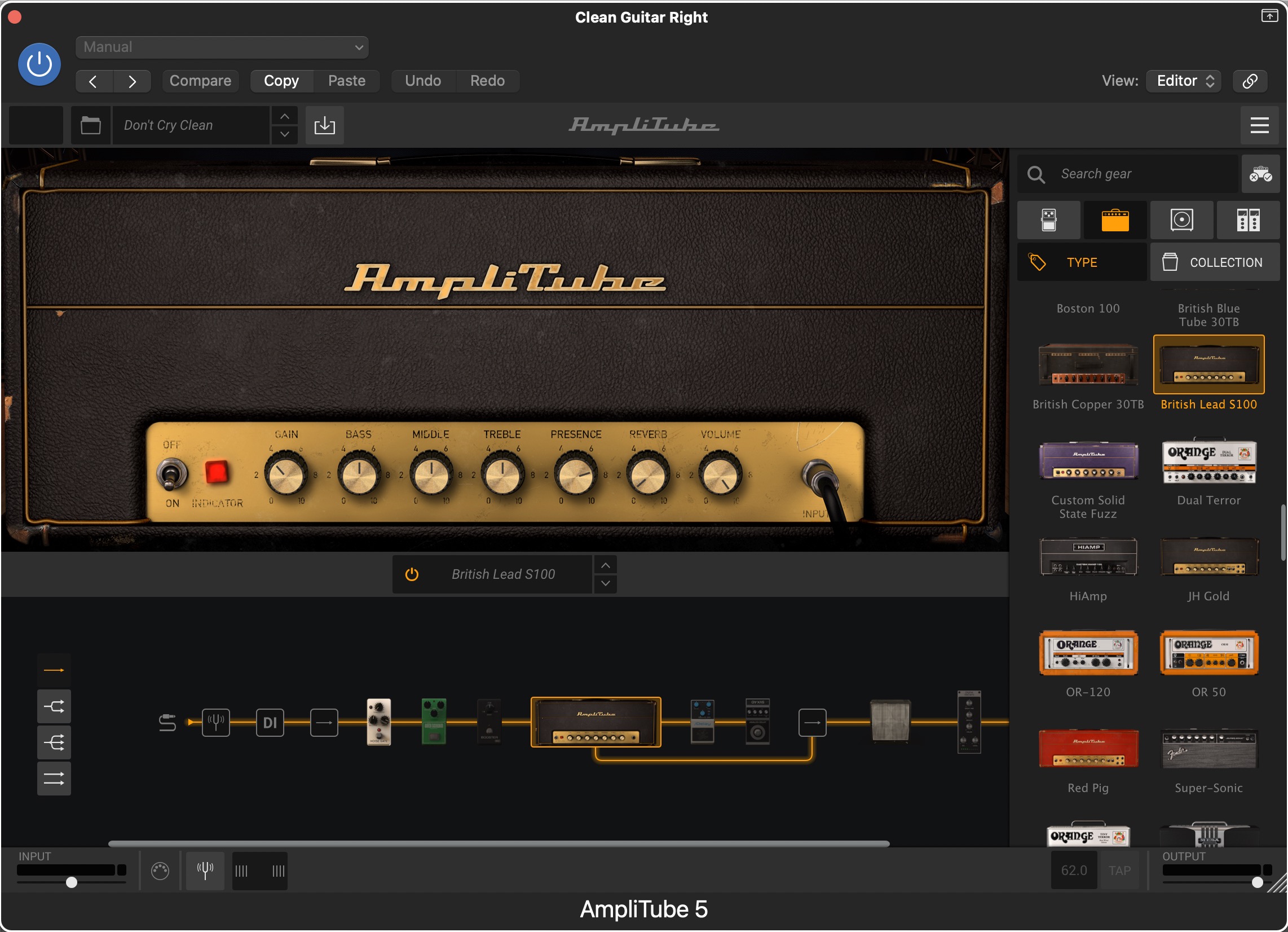Screen dimensions: 1288x932
Task: Open the hamburger main menu
Action: [x=1259, y=125]
